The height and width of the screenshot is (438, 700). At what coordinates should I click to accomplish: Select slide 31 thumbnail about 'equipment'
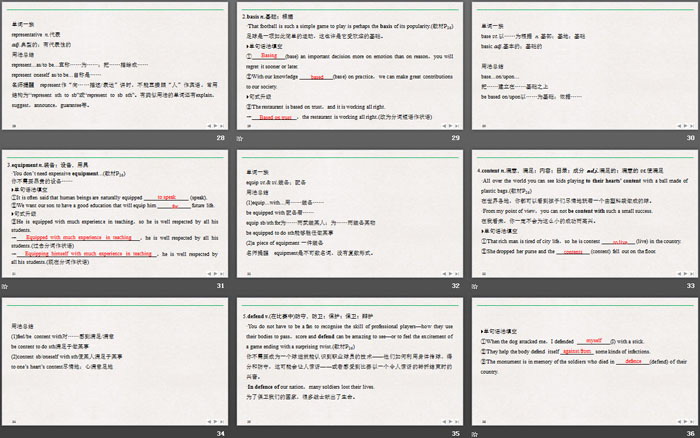pos(115,214)
